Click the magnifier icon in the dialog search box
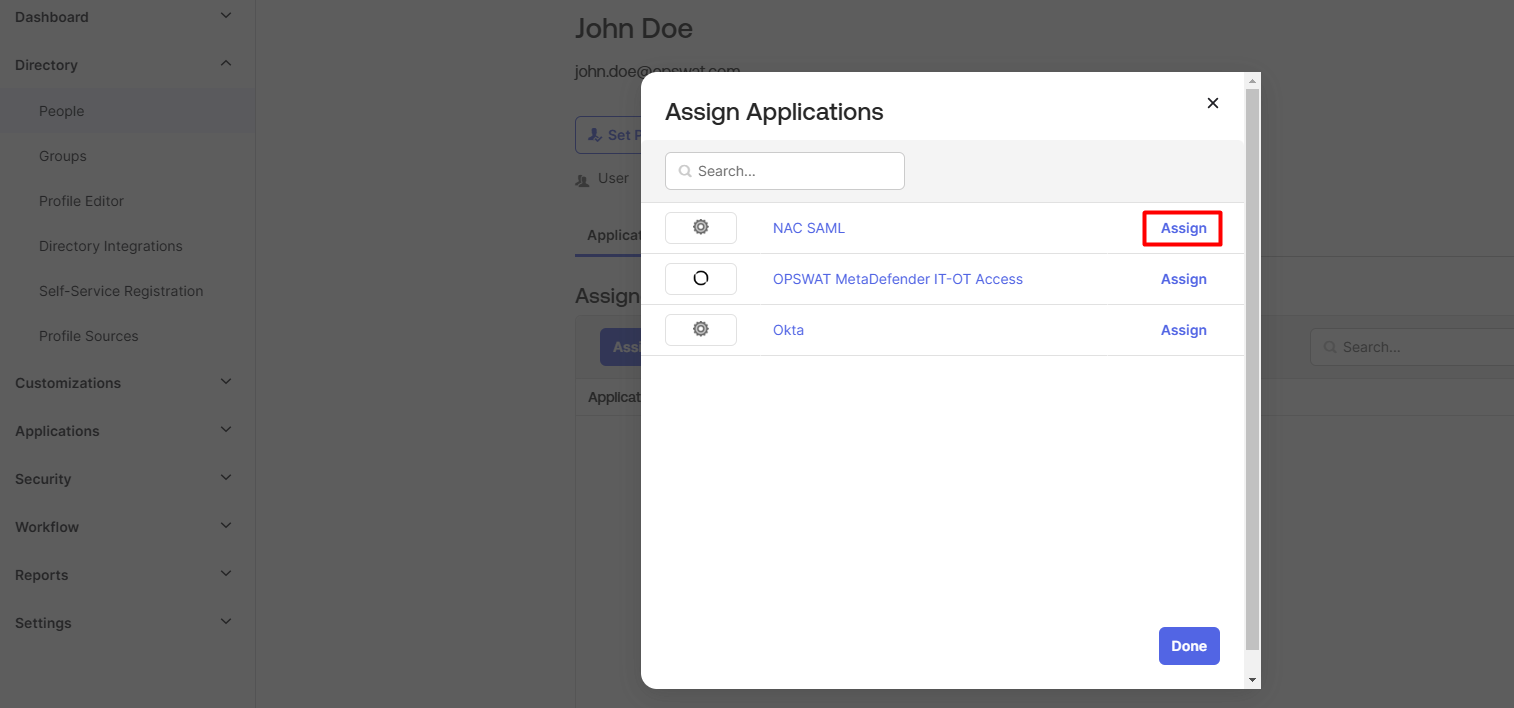This screenshot has width=1514, height=708. (685, 171)
